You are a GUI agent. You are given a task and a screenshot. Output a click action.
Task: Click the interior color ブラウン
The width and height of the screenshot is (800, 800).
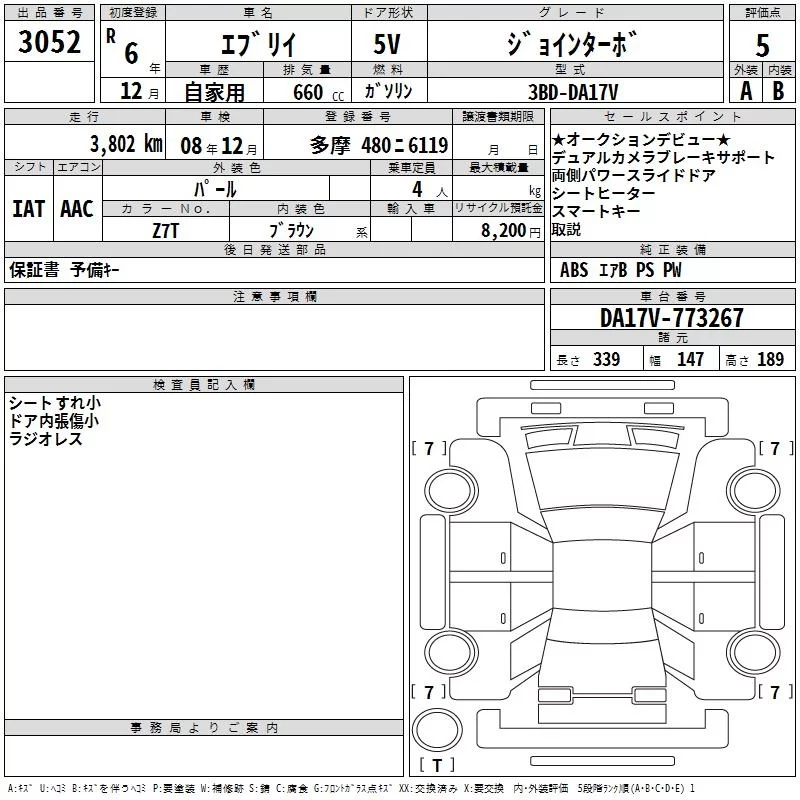pyautogui.click(x=292, y=231)
